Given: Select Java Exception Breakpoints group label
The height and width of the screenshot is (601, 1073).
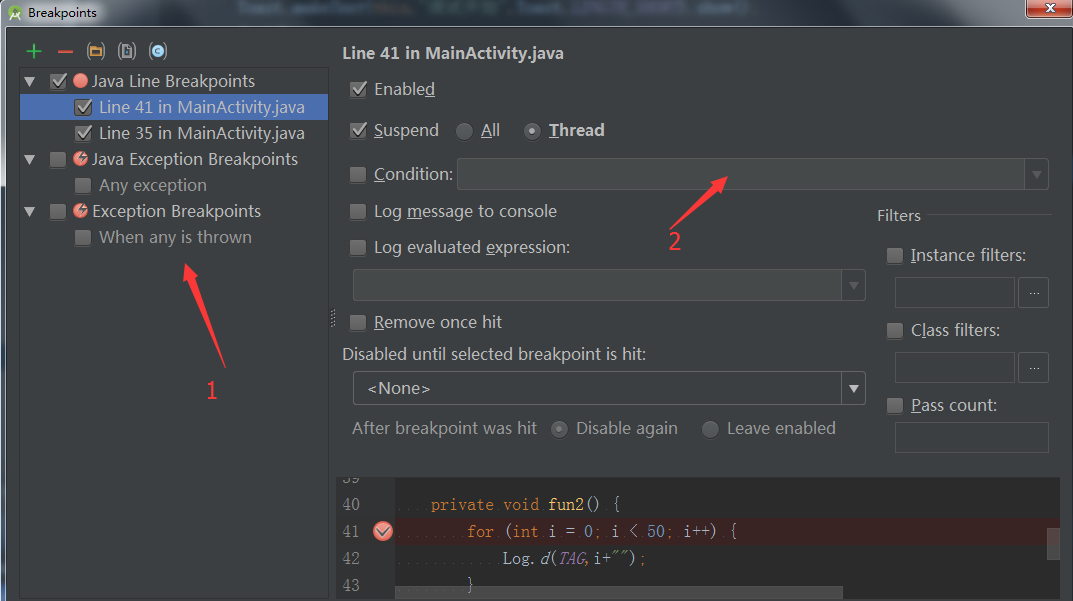Looking at the screenshot, I should pos(195,159).
